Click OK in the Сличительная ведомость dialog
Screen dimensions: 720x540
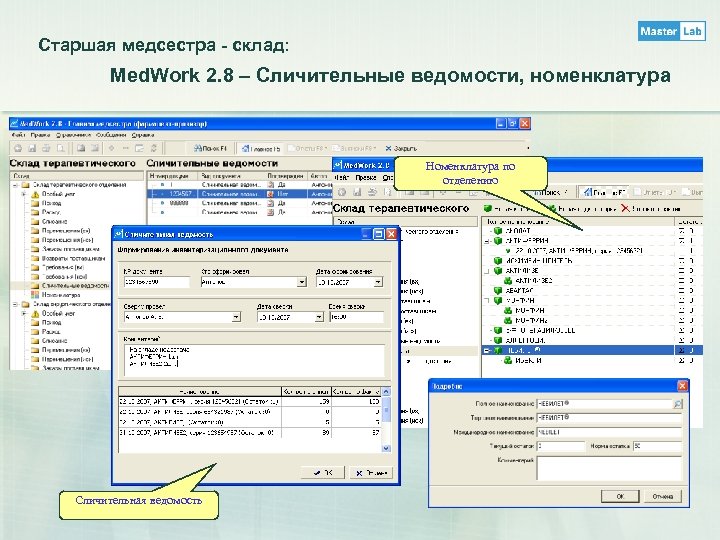tap(323, 472)
